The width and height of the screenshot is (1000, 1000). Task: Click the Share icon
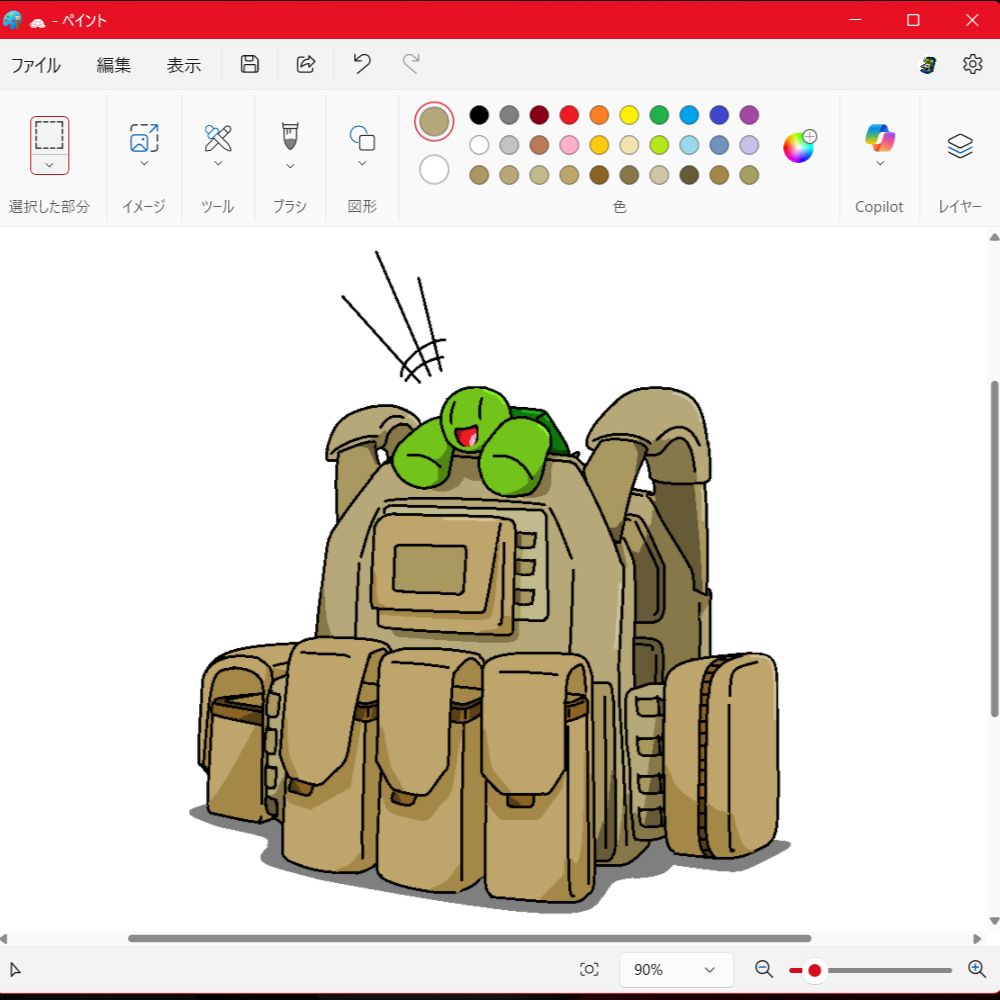pyautogui.click(x=305, y=64)
